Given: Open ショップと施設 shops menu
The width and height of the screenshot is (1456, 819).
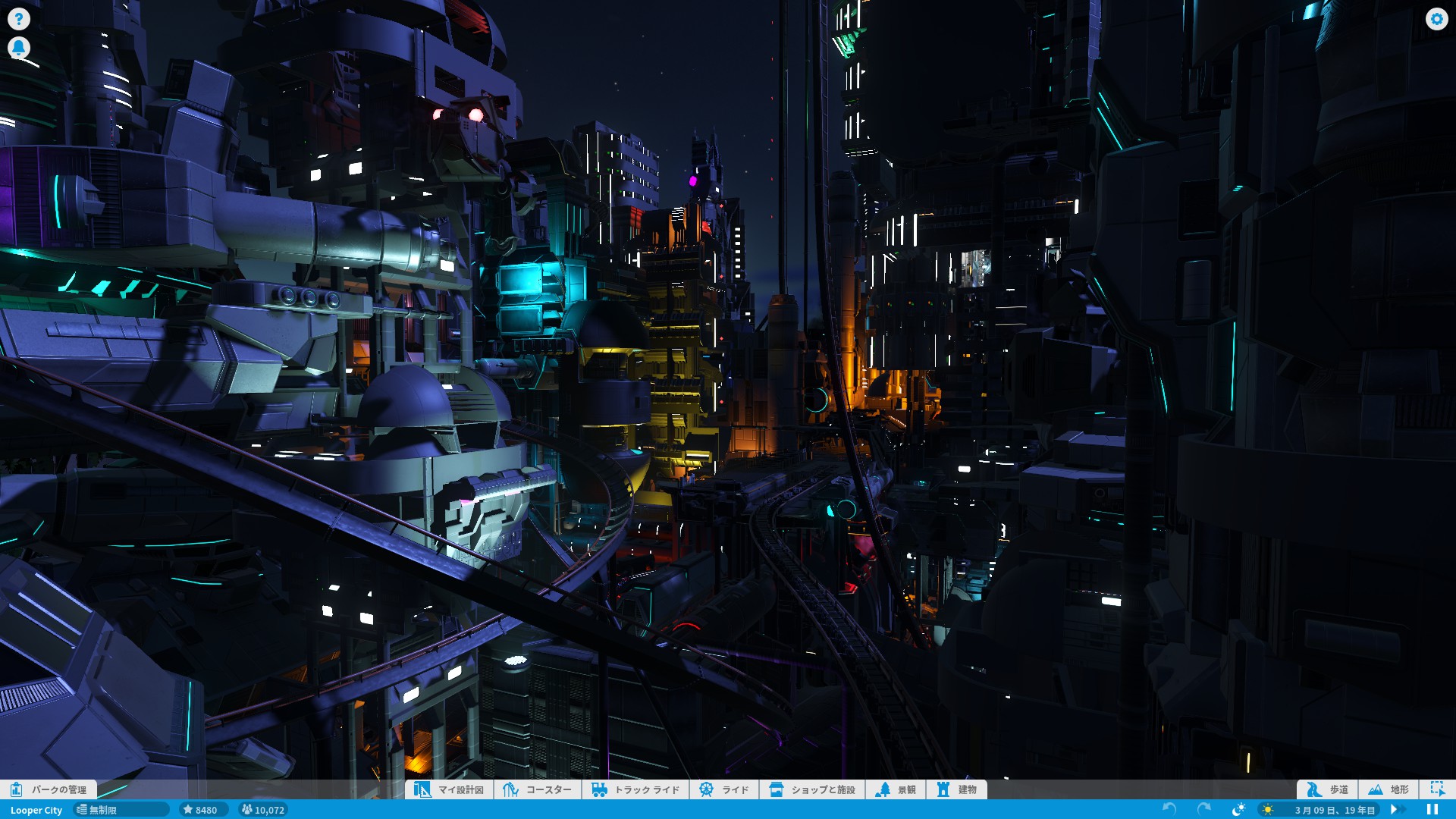Looking at the screenshot, I should pyautogui.click(x=812, y=789).
